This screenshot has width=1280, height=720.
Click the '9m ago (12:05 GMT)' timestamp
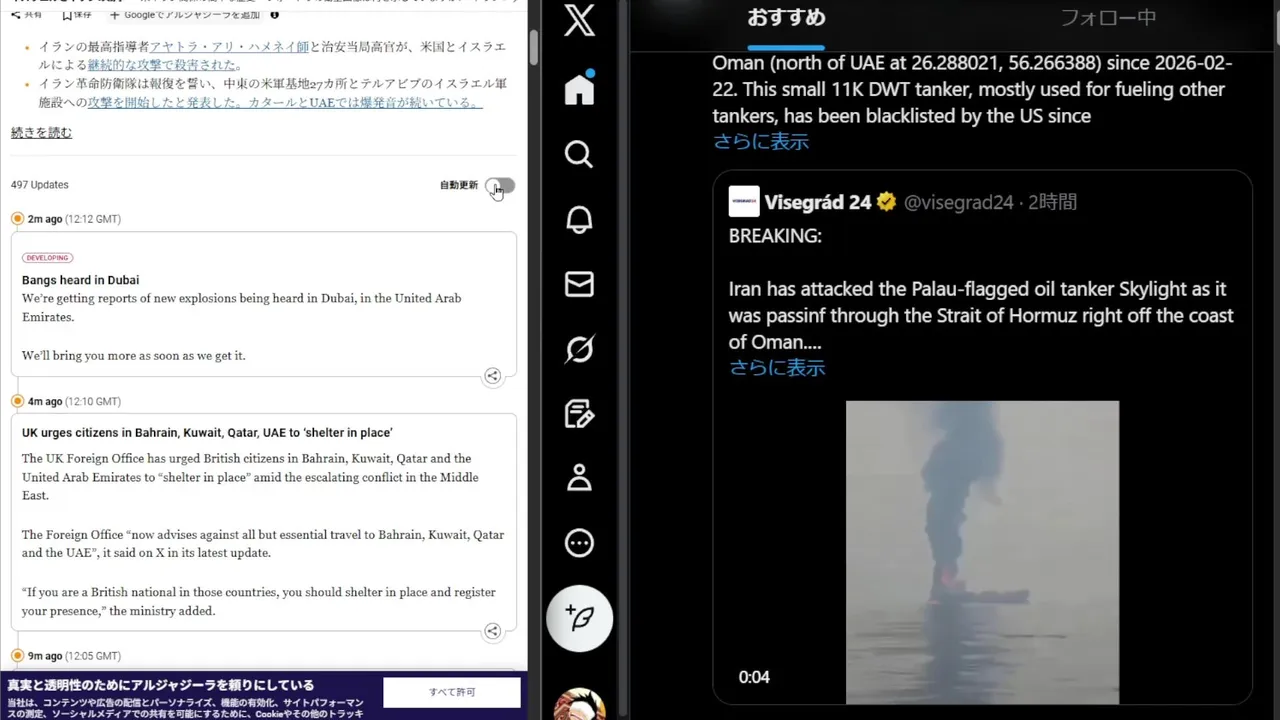pyautogui.click(x=74, y=656)
